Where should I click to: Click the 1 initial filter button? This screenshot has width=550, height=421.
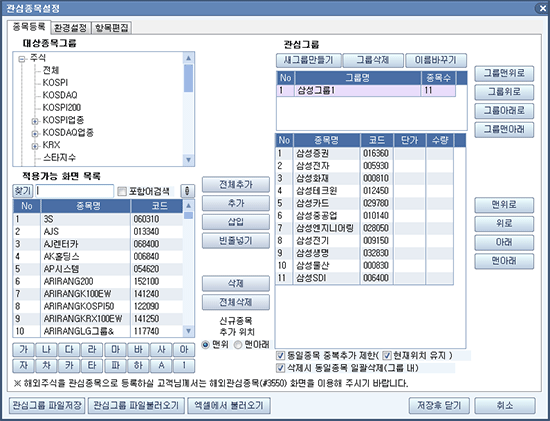click(184, 366)
